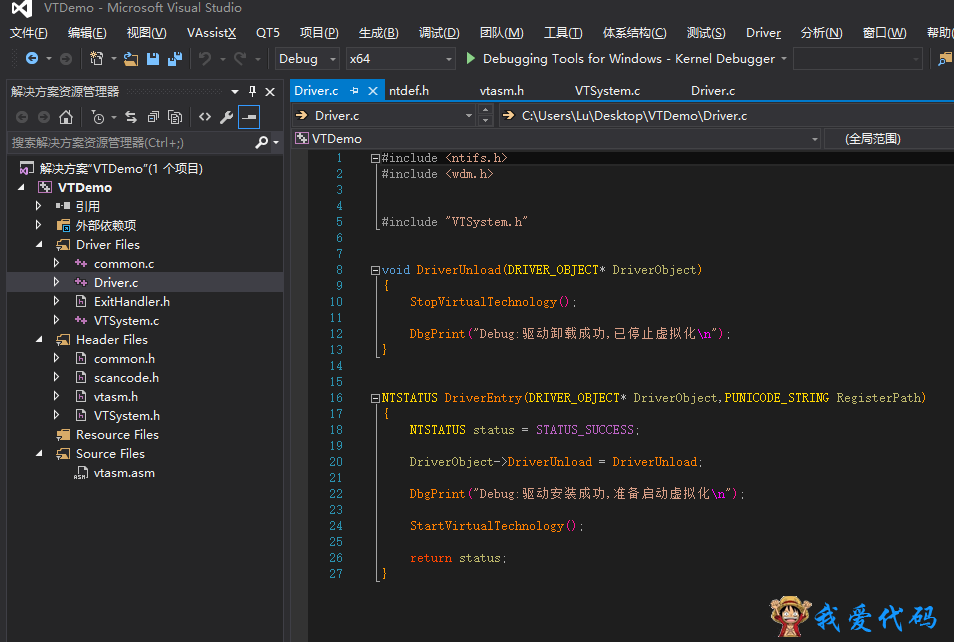The width and height of the screenshot is (954, 642).
Task: Click the Save icon in toolbar
Action: pyautogui.click(x=153, y=58)
